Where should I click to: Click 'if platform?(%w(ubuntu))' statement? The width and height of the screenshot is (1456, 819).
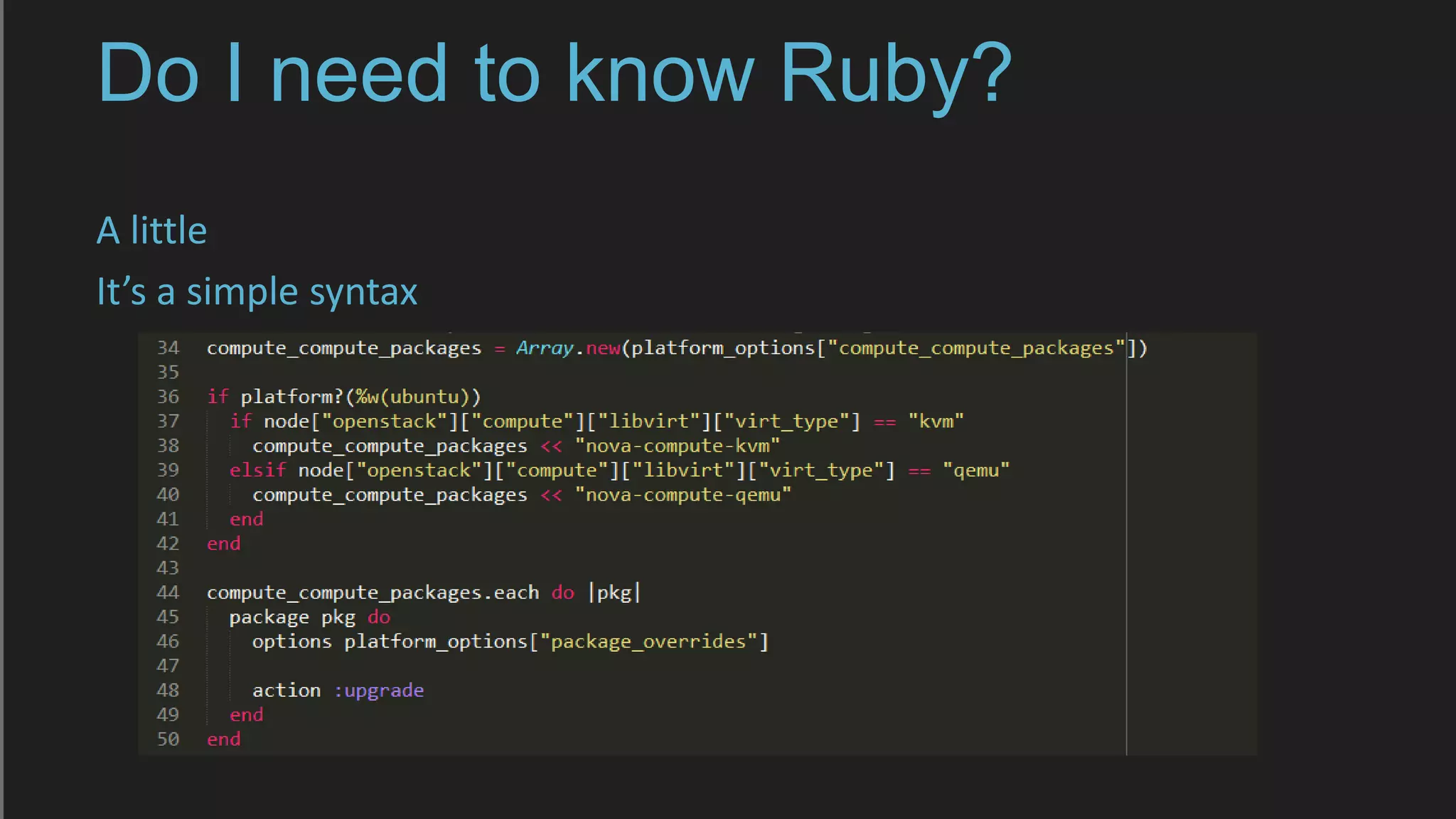click(x=344, y=397)
